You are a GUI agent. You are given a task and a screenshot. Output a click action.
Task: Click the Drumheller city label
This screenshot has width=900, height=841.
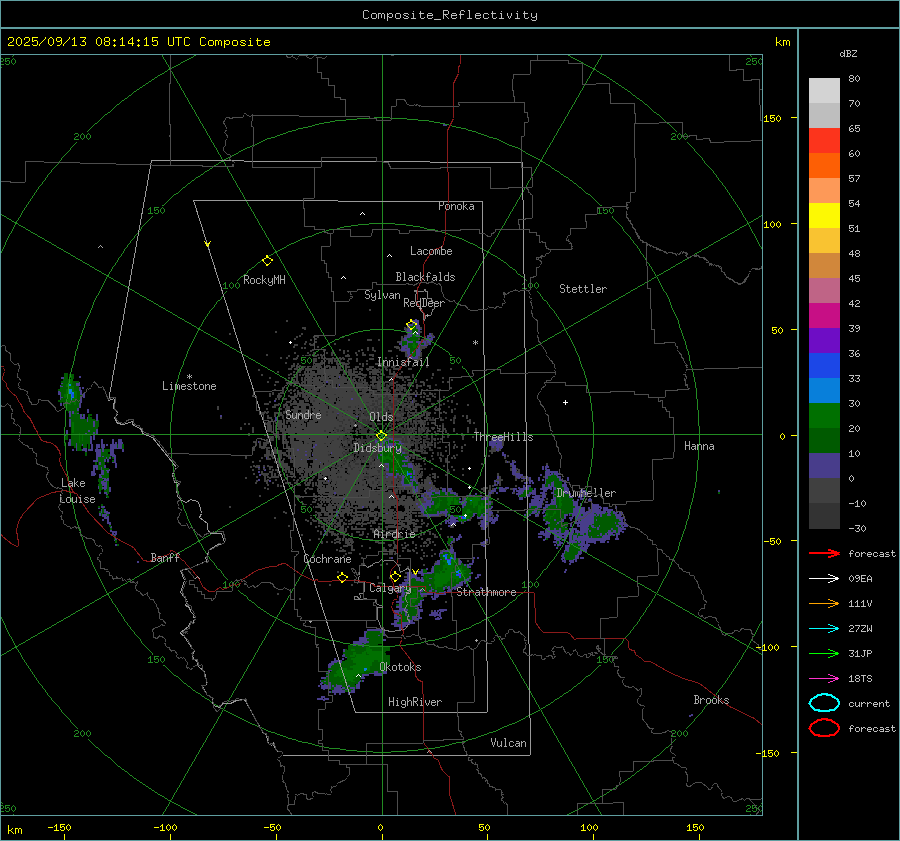click(586, 493)
